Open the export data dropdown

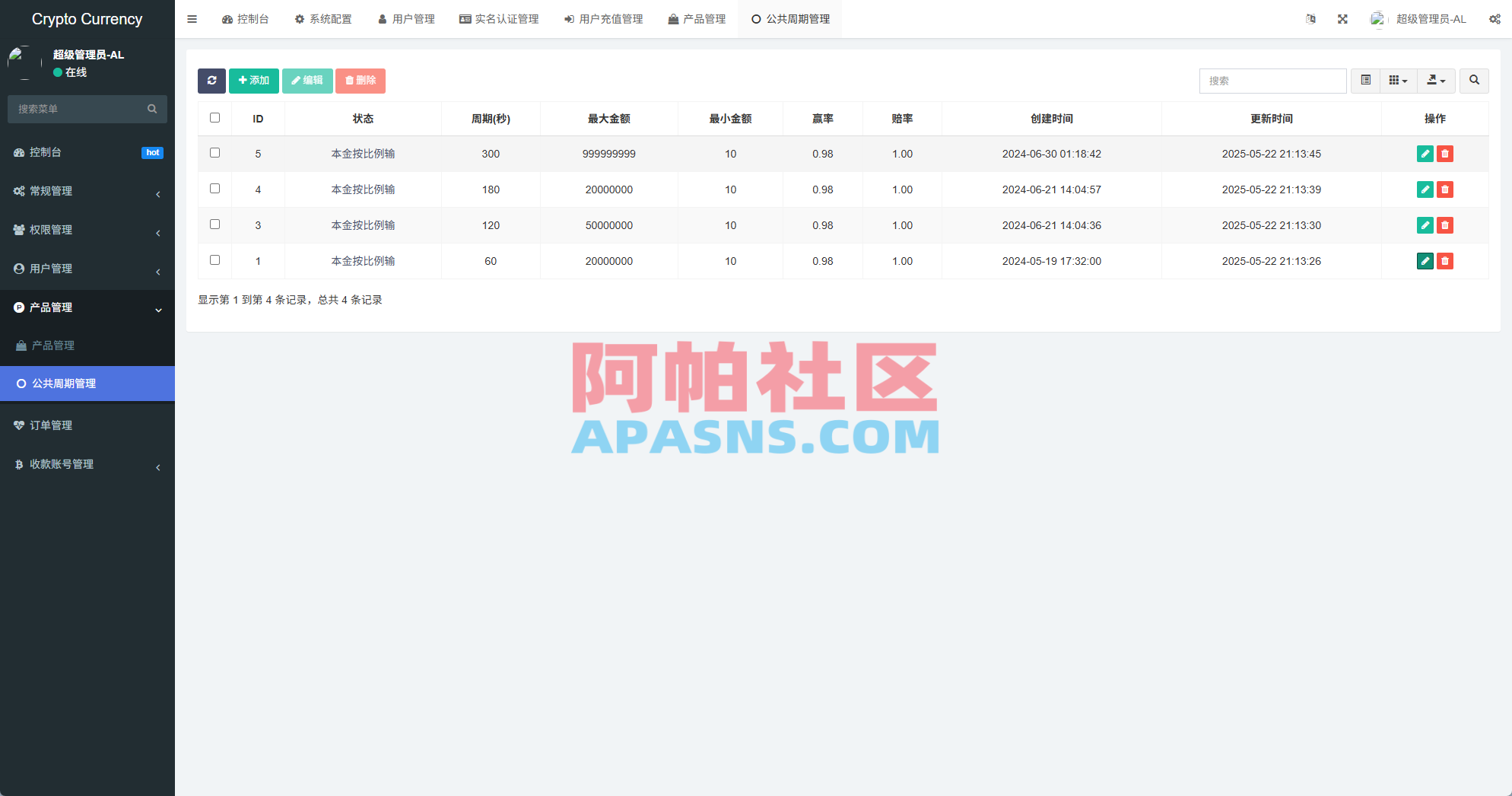pos(1436,81)
